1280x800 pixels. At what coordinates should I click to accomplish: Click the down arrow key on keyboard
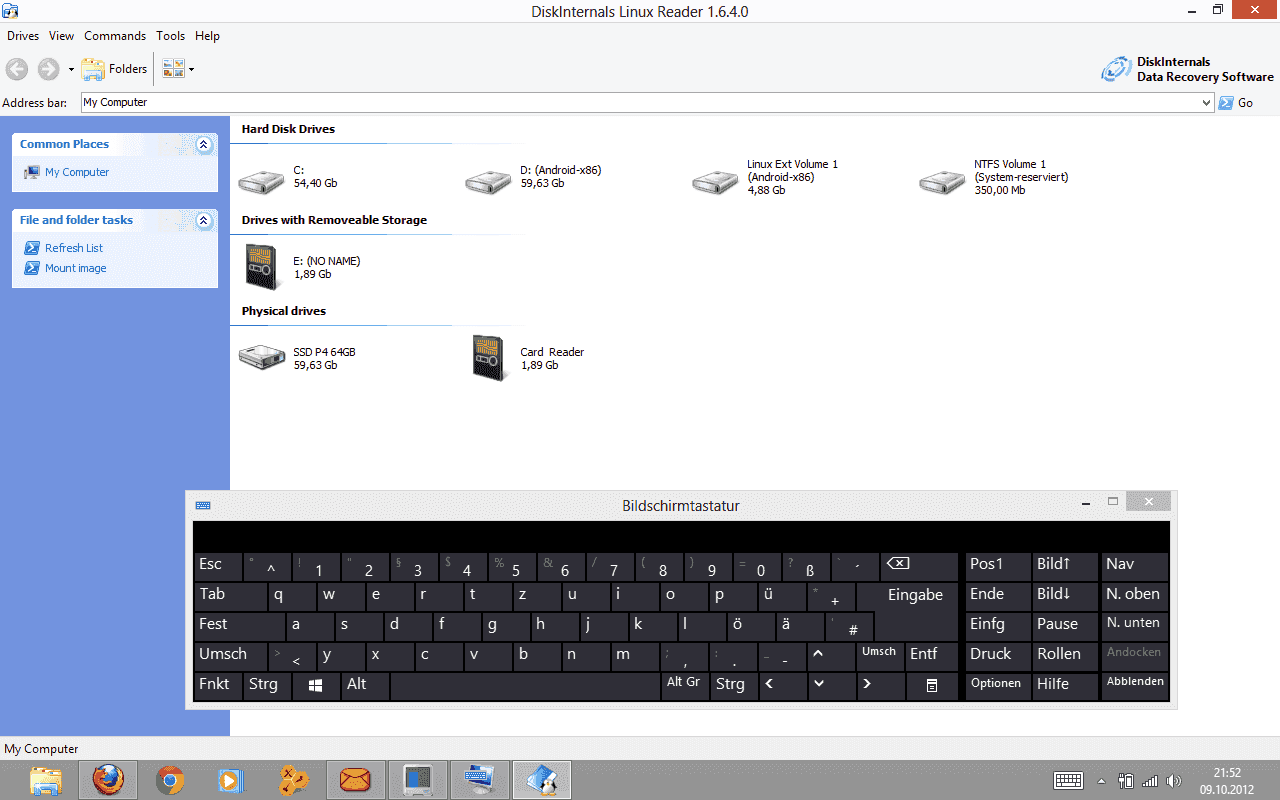click(831, 686)
